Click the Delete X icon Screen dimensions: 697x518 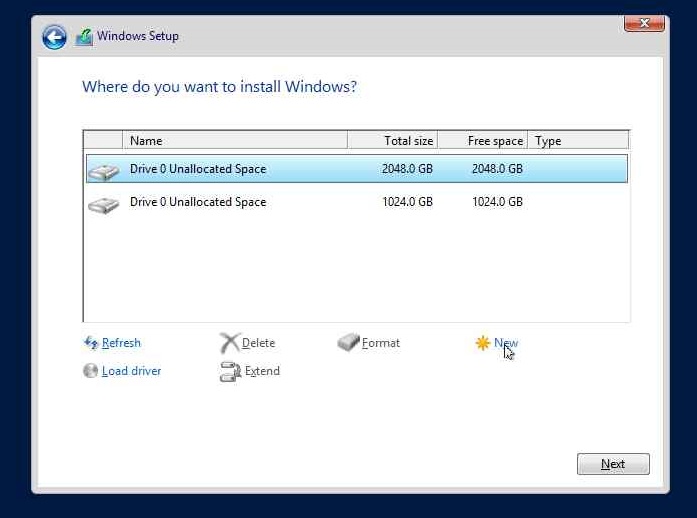(229, 343)
